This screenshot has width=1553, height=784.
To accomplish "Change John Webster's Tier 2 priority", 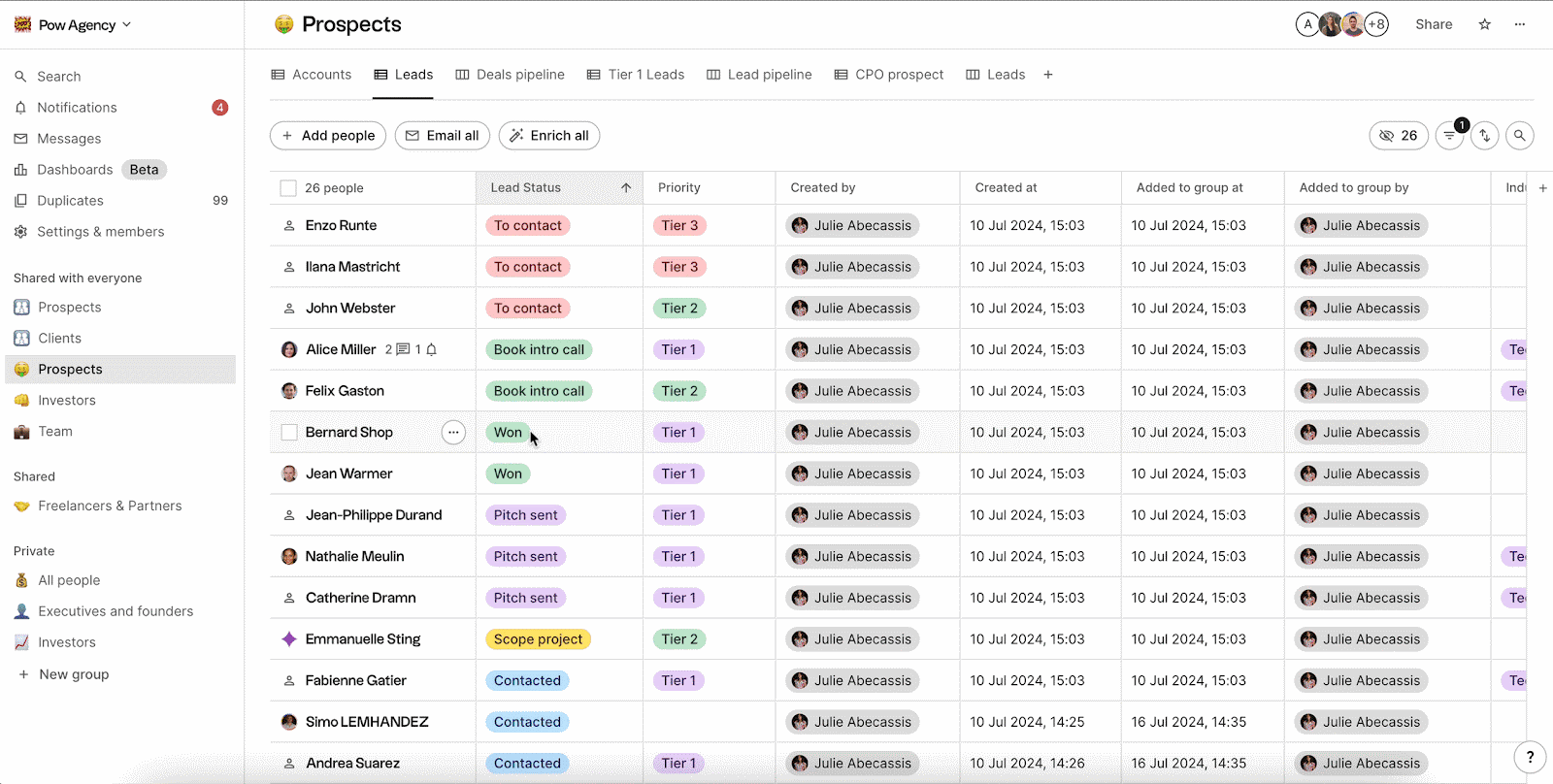I will (x=679, y=309).
